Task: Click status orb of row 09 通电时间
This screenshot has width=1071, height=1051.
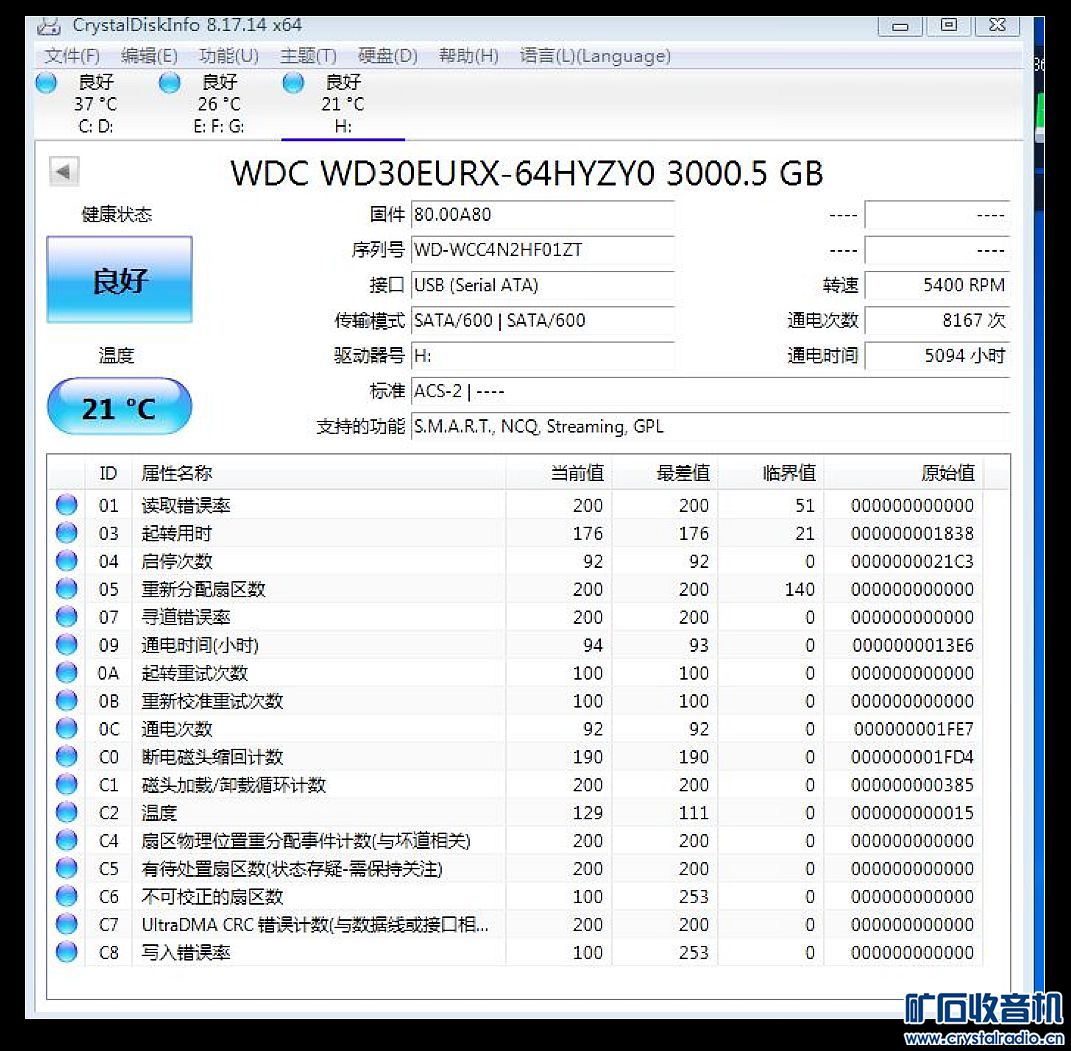Action: 66,645
